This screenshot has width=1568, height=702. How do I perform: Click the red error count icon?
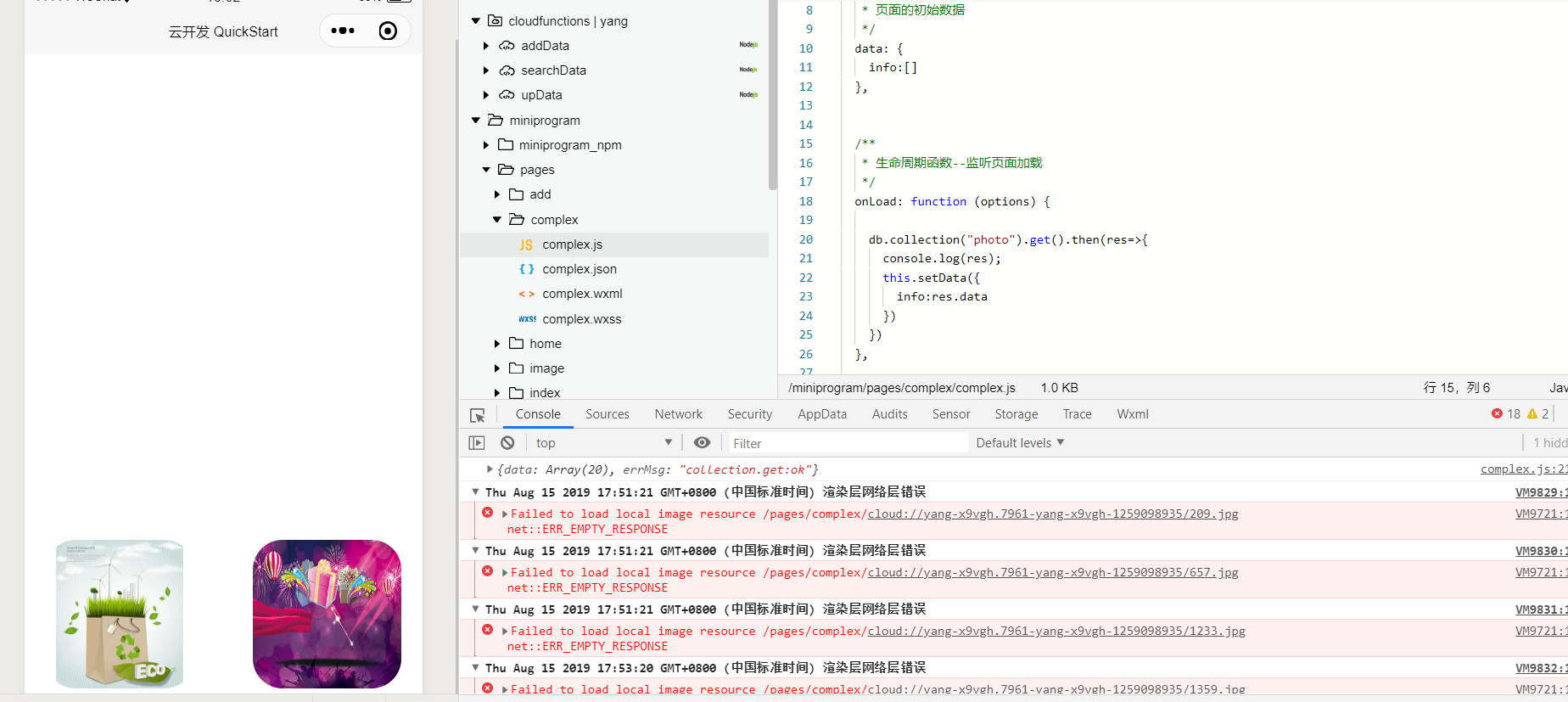pos(1497,414)
